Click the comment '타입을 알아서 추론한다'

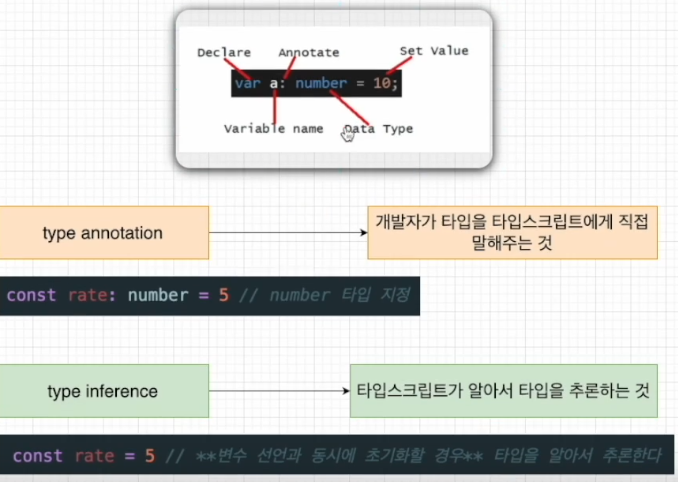[578, 455]
